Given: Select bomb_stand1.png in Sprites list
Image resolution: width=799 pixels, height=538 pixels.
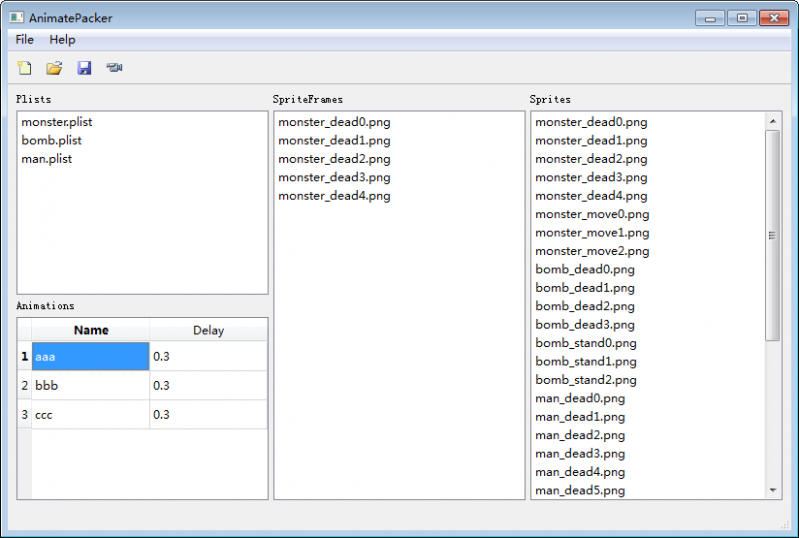Looking at the screenshot, I should [x=585, y=362].
